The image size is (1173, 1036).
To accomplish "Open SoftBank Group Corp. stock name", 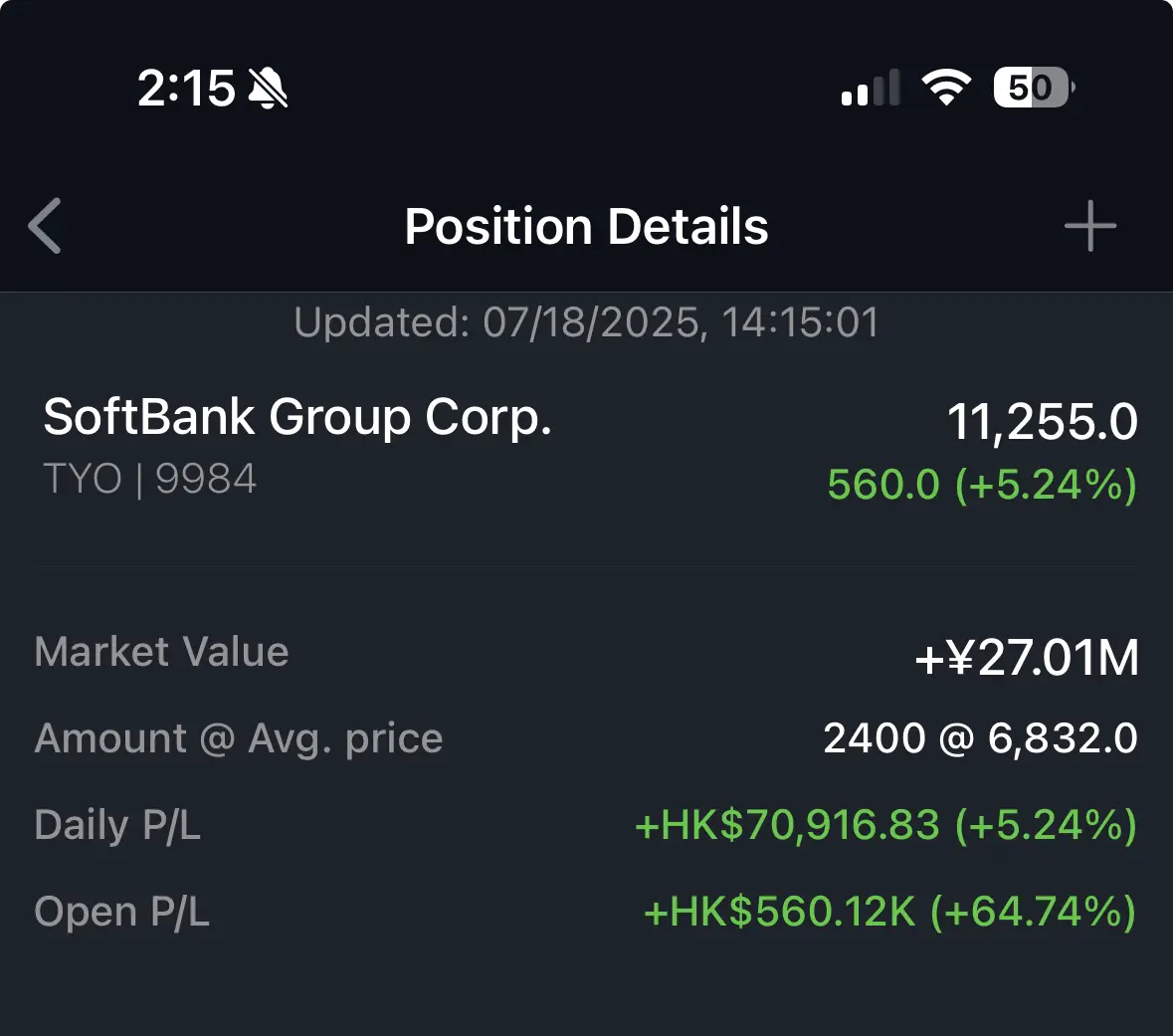I will (x=297, y=417).
